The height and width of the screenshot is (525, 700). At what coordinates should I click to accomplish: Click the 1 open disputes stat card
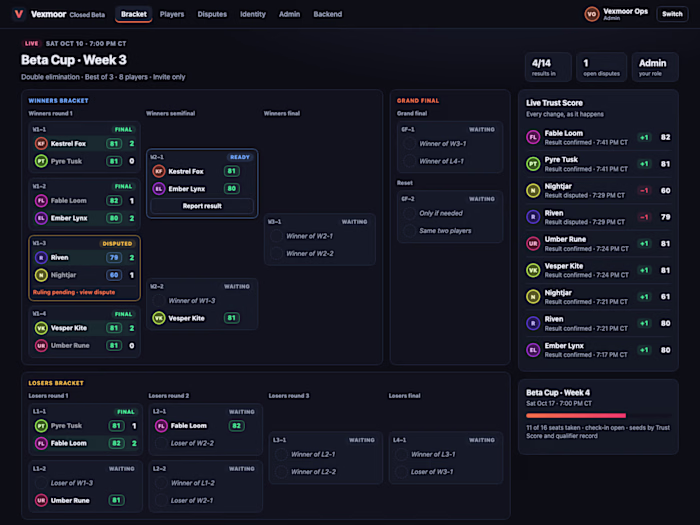[601, 67]
